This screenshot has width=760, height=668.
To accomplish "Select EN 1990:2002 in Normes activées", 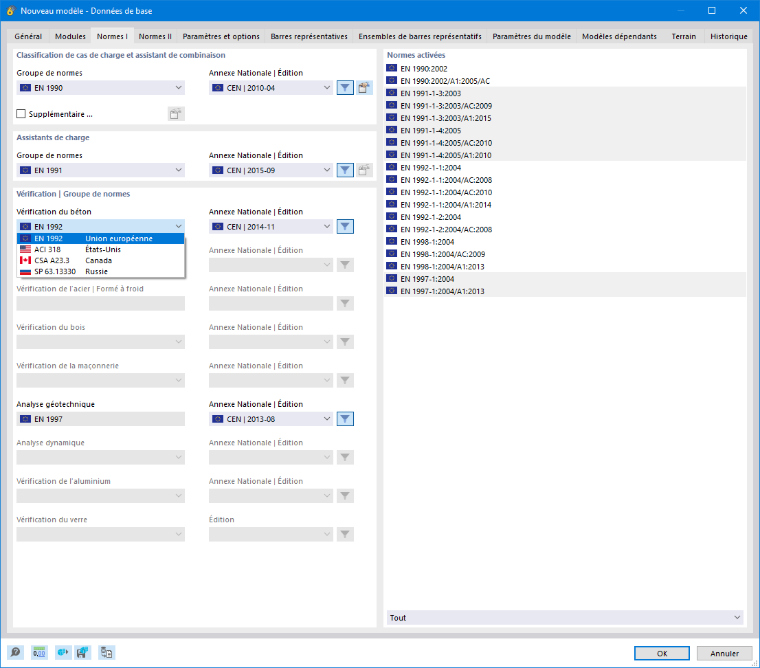I will pos(565,68).
